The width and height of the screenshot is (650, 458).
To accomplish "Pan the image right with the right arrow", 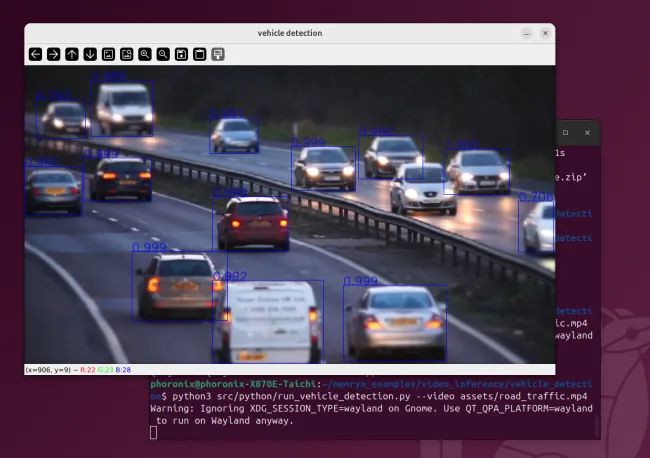I will [53, 54].
